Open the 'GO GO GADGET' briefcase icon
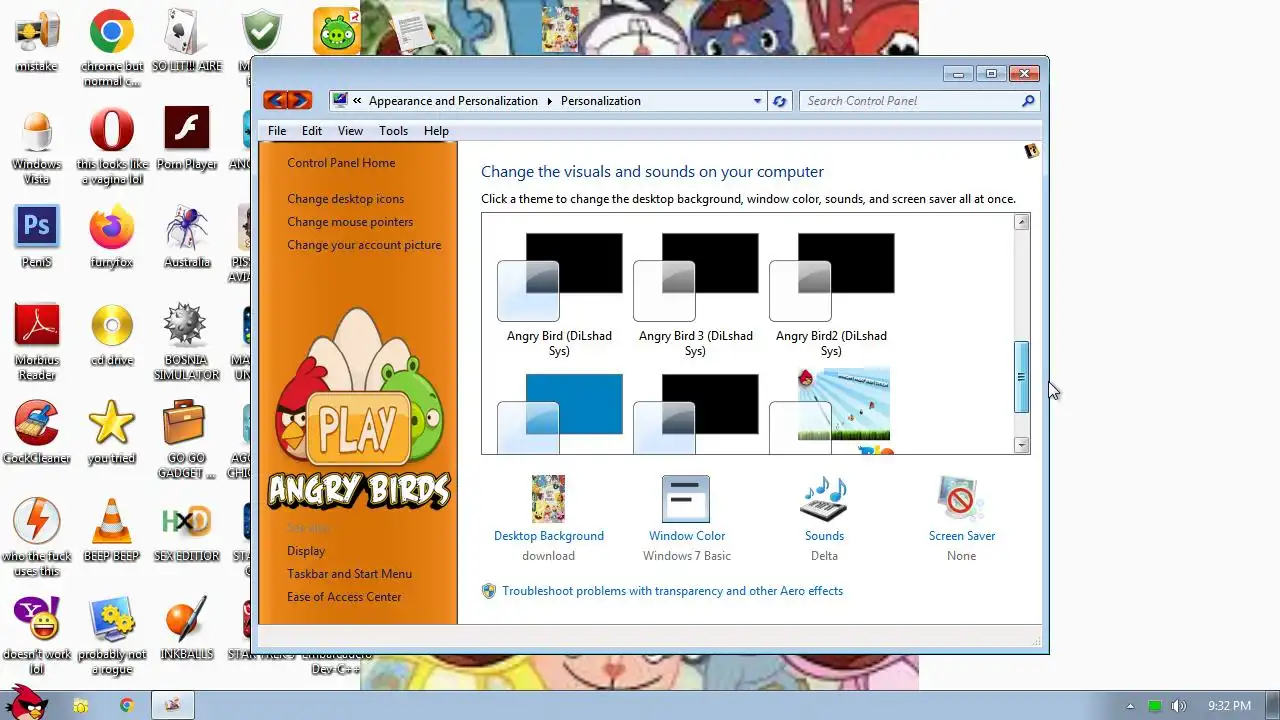 [187, 440]
